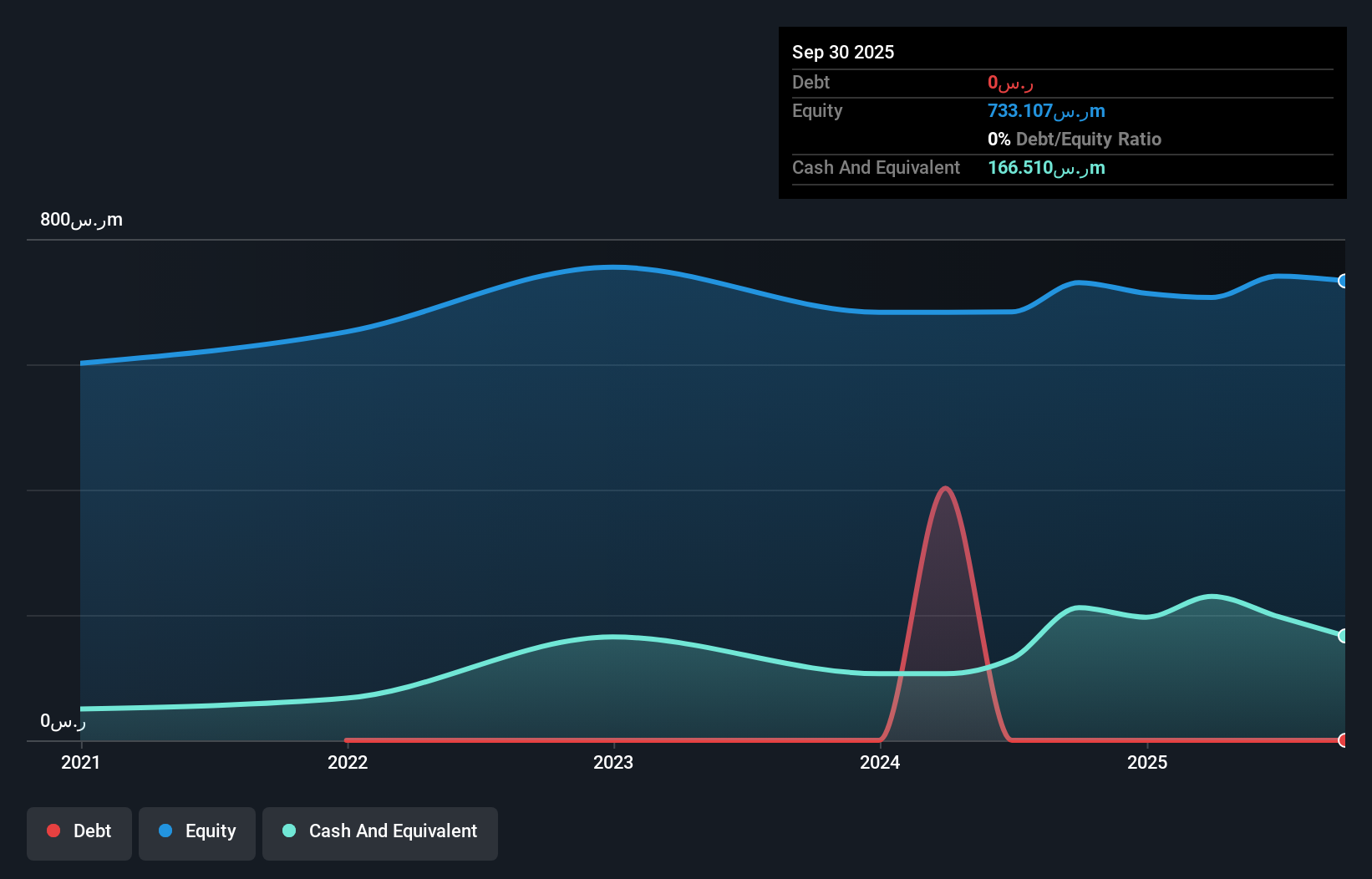The width and height of the screenshot is (1372, 879).
Task: Click the 800 y-axis label
Action: tap(81, 220)
